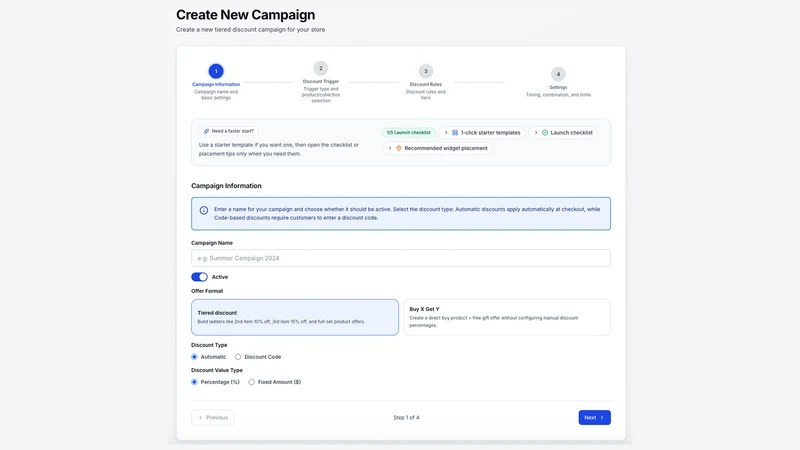Click the Offer Format label
The image size is (800, 450).
pyautogui.click(x=207, y=291)
